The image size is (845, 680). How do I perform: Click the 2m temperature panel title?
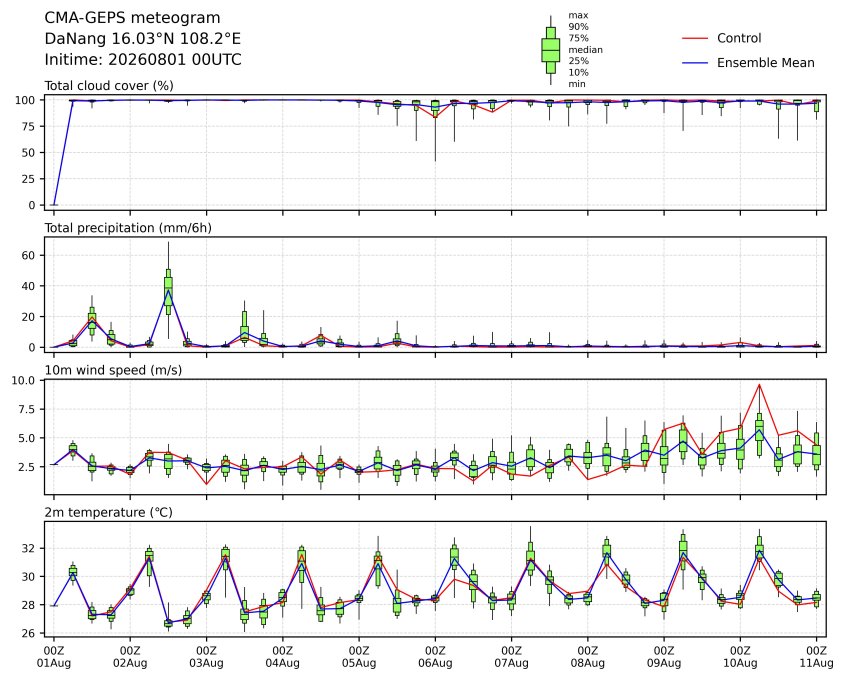pos(108,512)
